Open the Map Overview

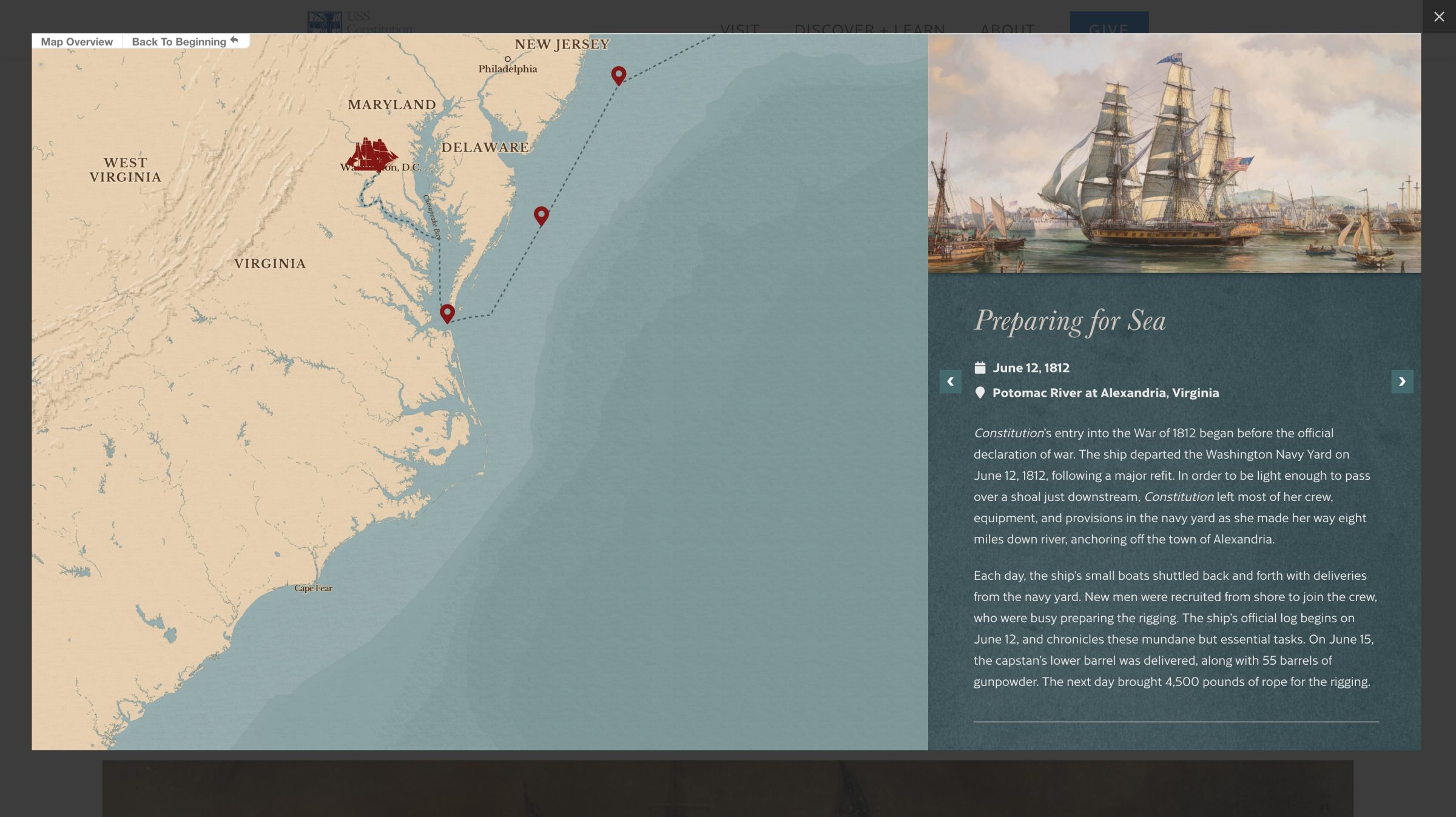77,41
